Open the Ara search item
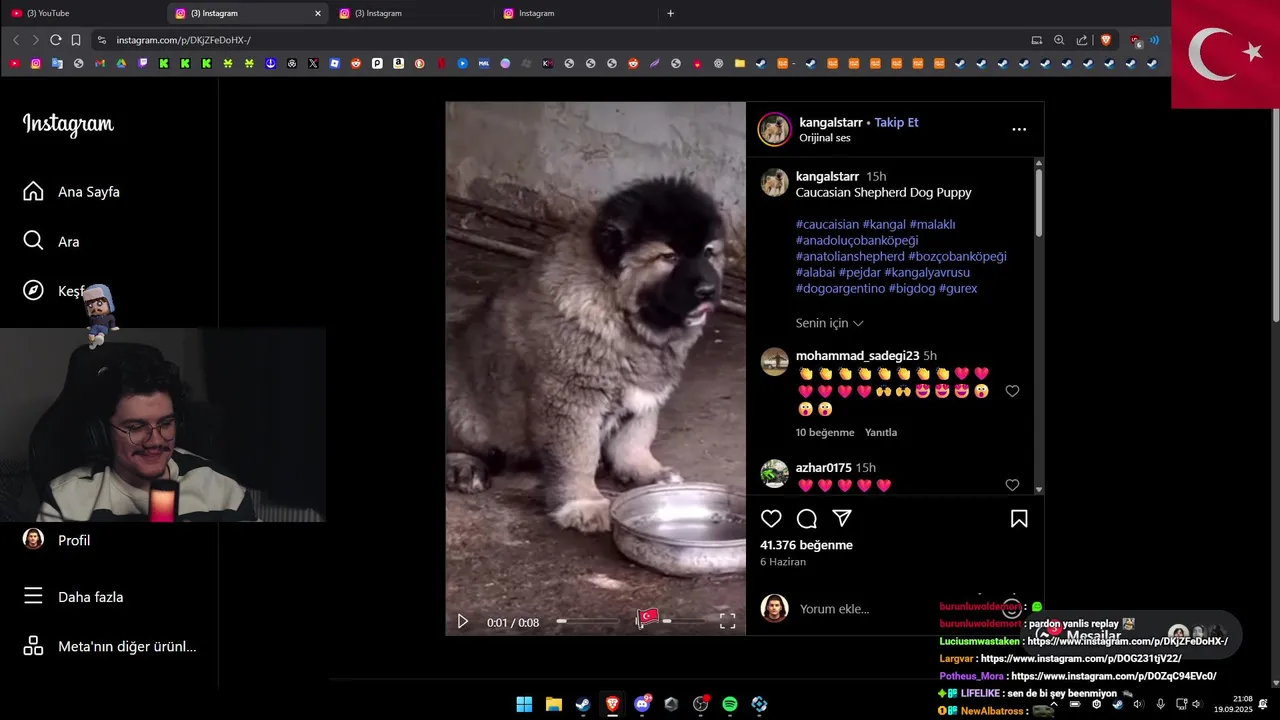The width and height of the screenshot is (1280, 720). [x=51, y=241]
